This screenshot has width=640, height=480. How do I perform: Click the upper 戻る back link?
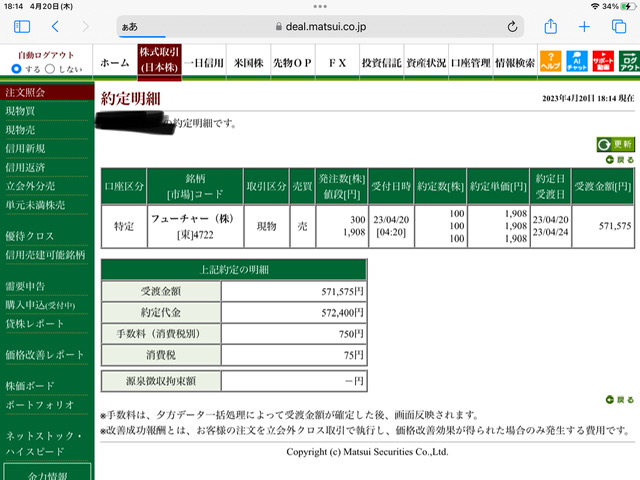620,160
